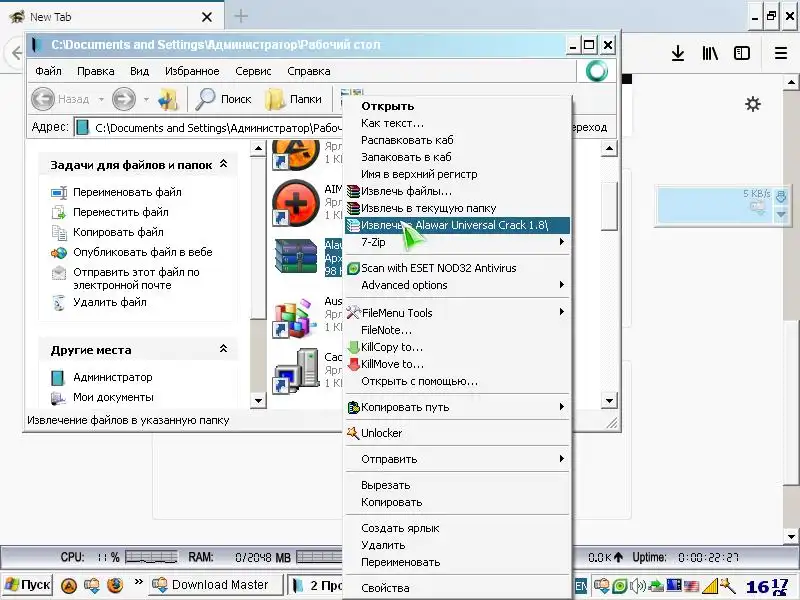Open the Сервис menu
The height and width of the screenshot is (600, 800).
tap(253, 71)
